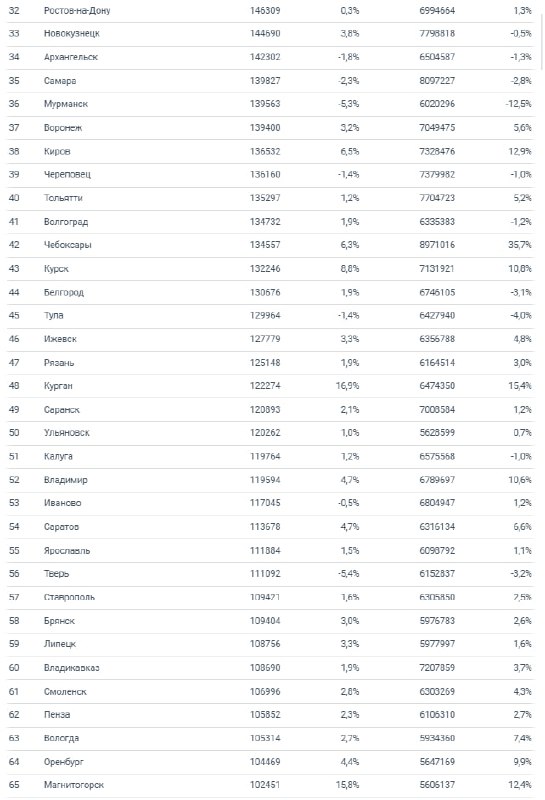This screenshot has height=800, width=545.
Task: Select the Киров row
Action: (x=270, y=151)
